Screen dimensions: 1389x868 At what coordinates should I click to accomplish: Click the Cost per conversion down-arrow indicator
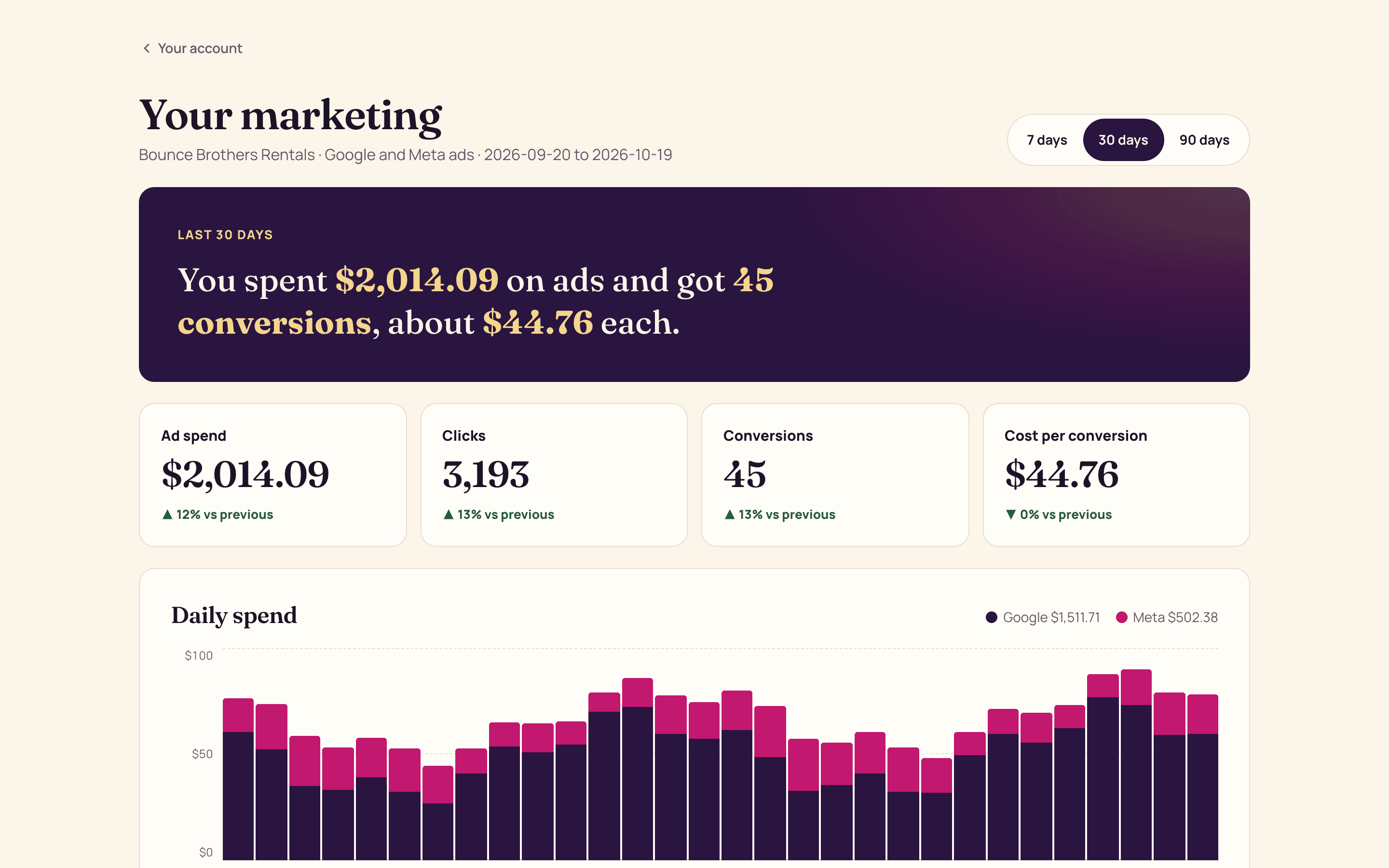point(1011,515)
